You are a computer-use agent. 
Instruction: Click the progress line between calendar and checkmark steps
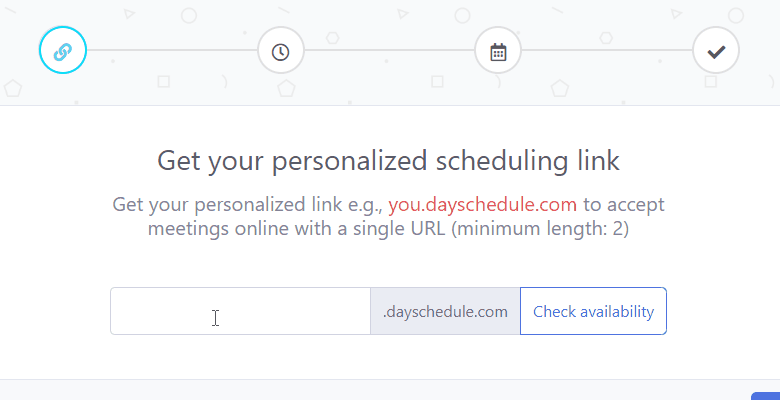point(607,50)
